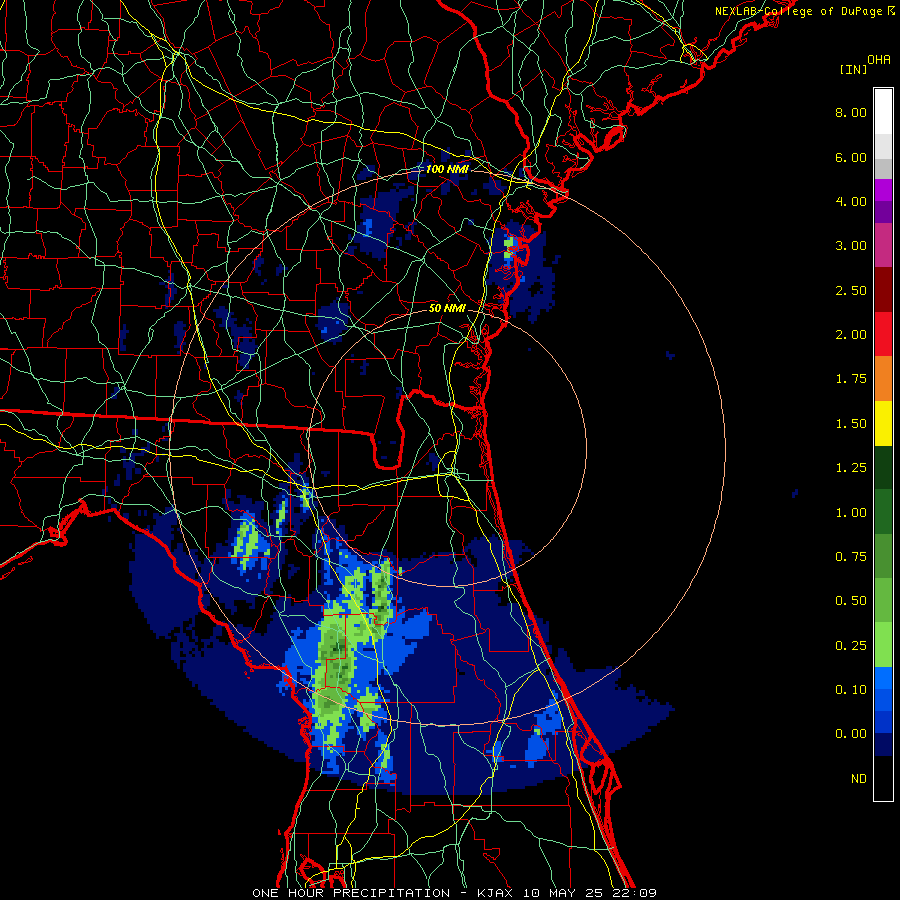Click the 0.10 legend value

851,690
